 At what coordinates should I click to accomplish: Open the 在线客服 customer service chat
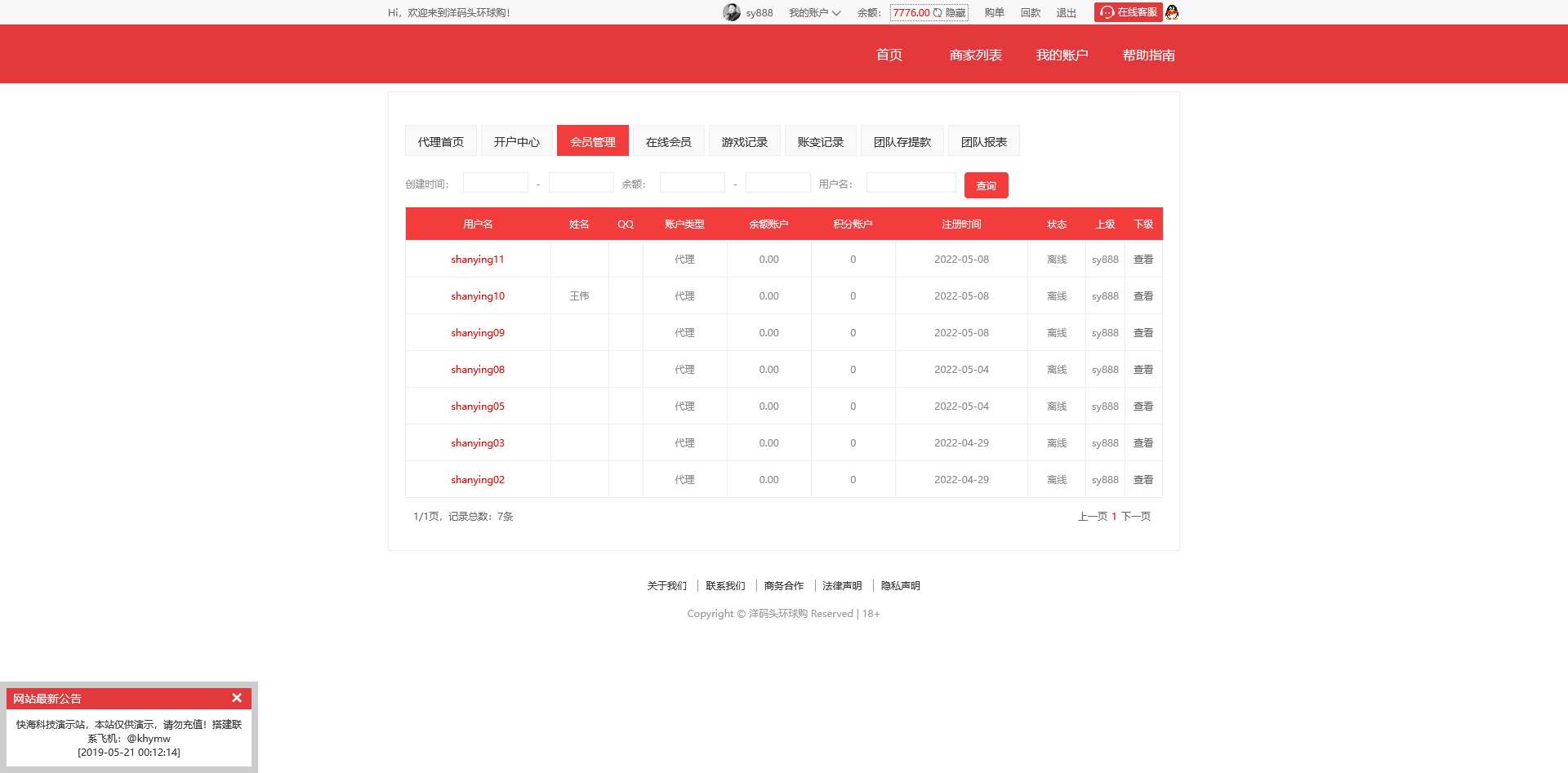1128,12
